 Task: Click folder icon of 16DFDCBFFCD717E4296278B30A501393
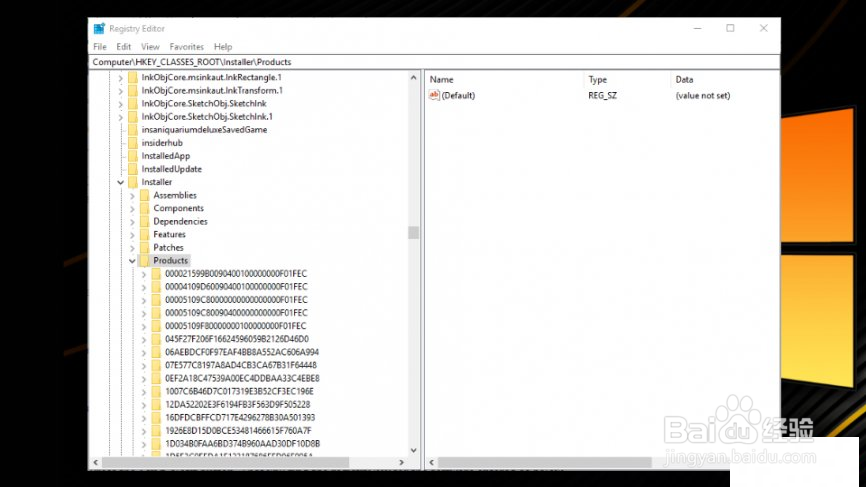156,417
